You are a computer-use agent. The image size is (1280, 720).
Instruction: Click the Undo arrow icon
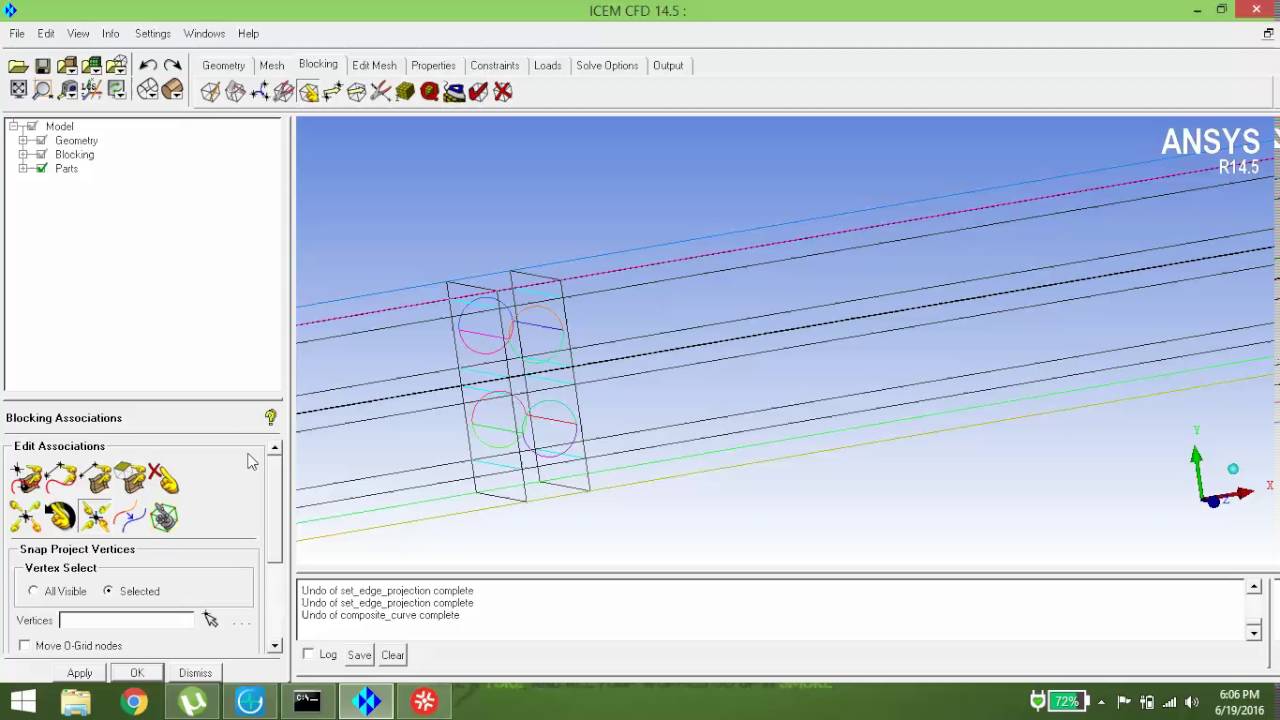(148, 66)
